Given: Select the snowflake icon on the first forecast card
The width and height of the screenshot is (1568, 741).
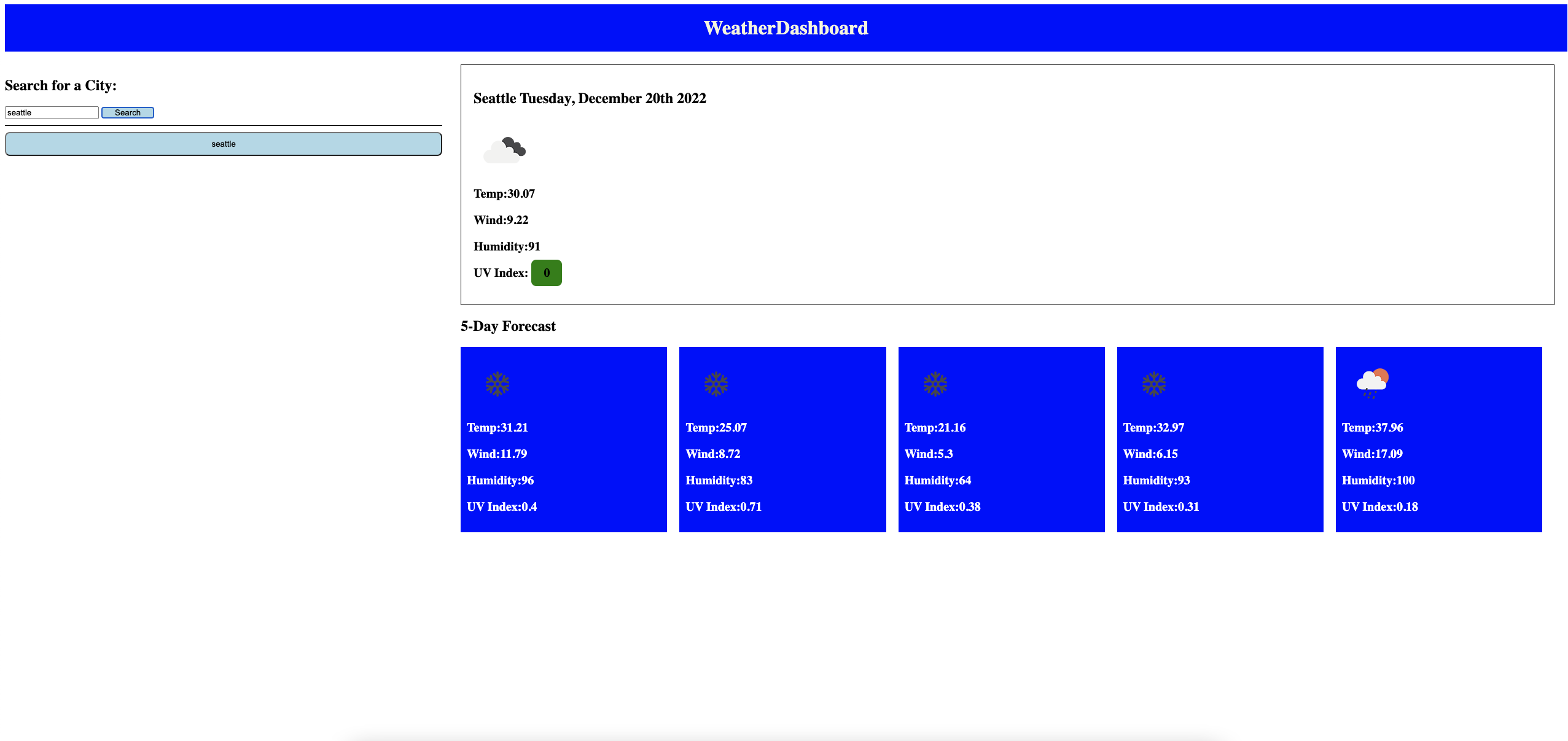Looking at the screenshot, I should (x=497, y=384).
